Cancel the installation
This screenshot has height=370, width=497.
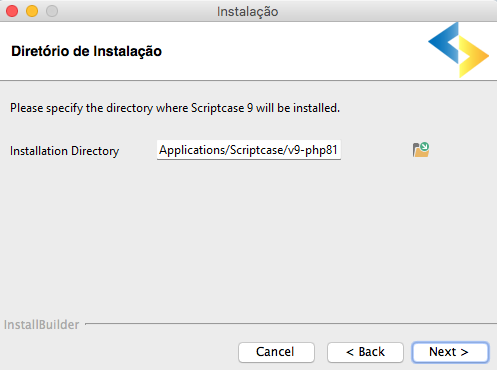pos(276,352)
